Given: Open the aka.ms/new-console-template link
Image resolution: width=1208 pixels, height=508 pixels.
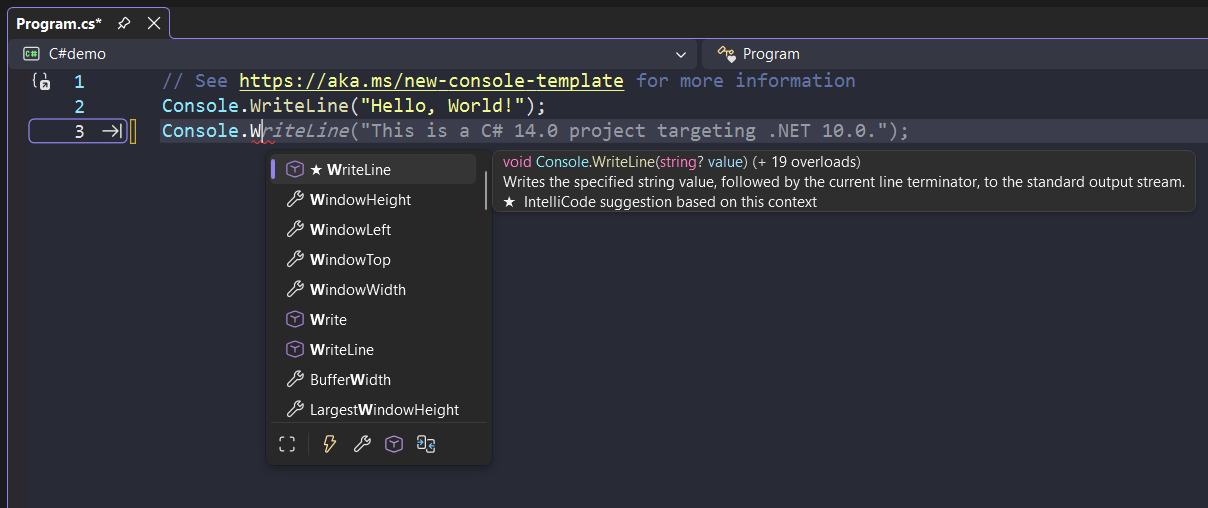Looking at the screenshot, I should tap(431, 81).
